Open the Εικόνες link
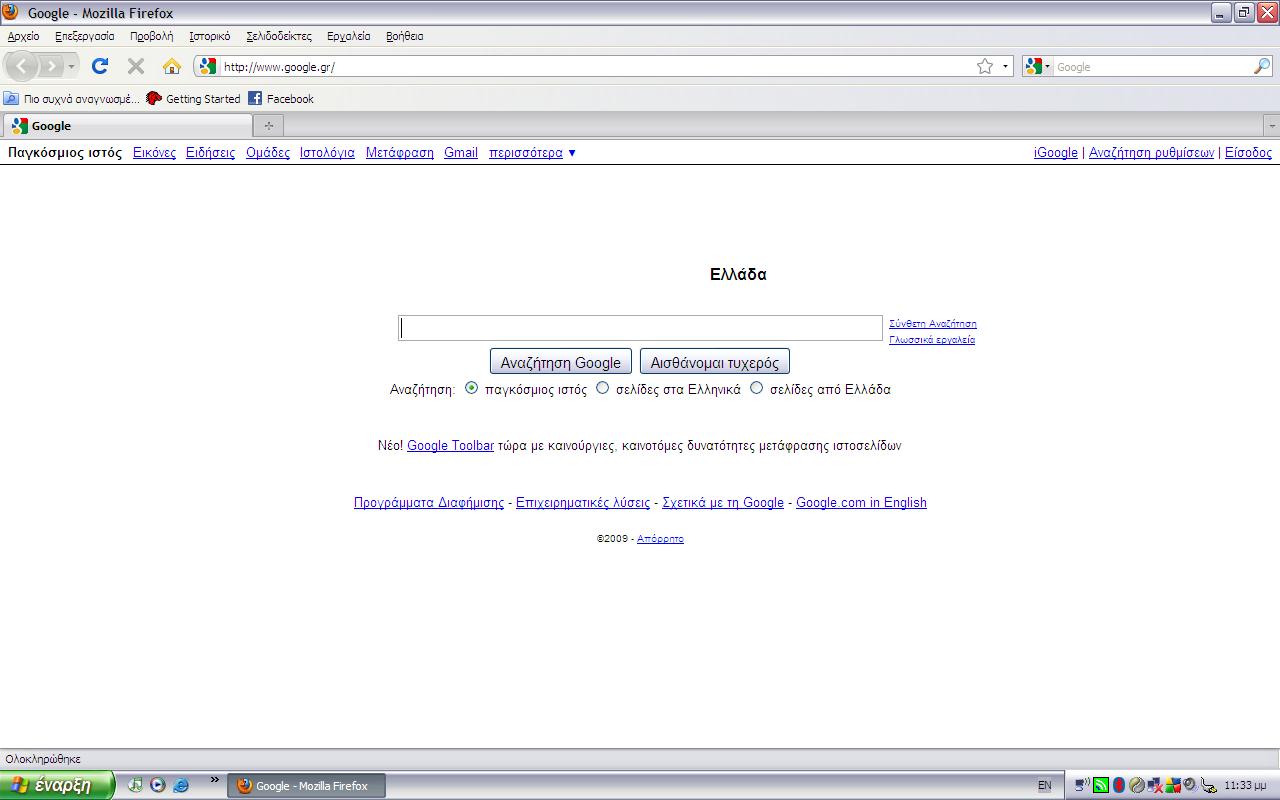The image size is (1280, 800). coord(154,153)
